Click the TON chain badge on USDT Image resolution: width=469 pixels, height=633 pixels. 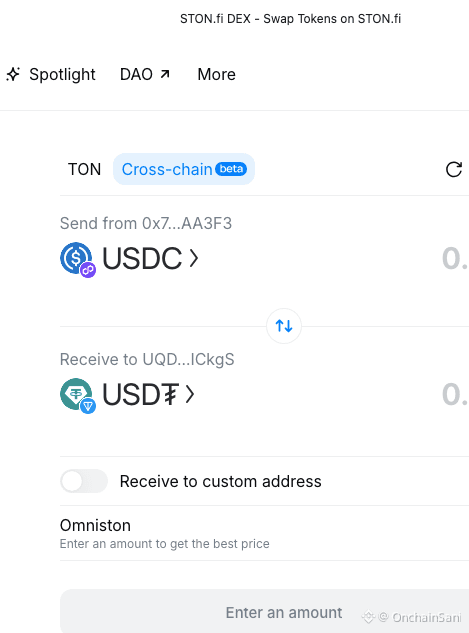[x=88, y=406]
